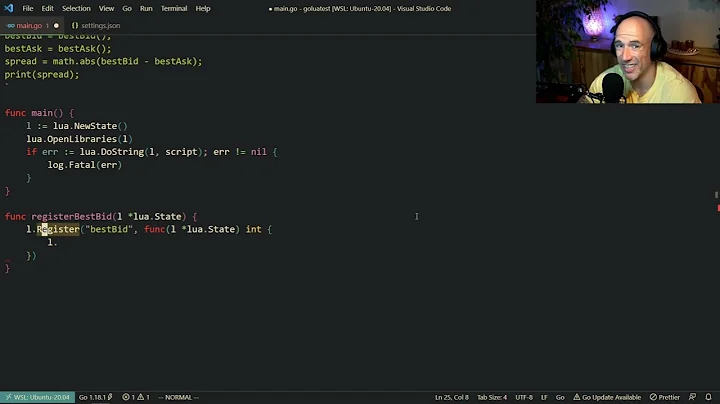Click the Go Update Available warning
Viewport: 720px width, 404px height.
607,397
